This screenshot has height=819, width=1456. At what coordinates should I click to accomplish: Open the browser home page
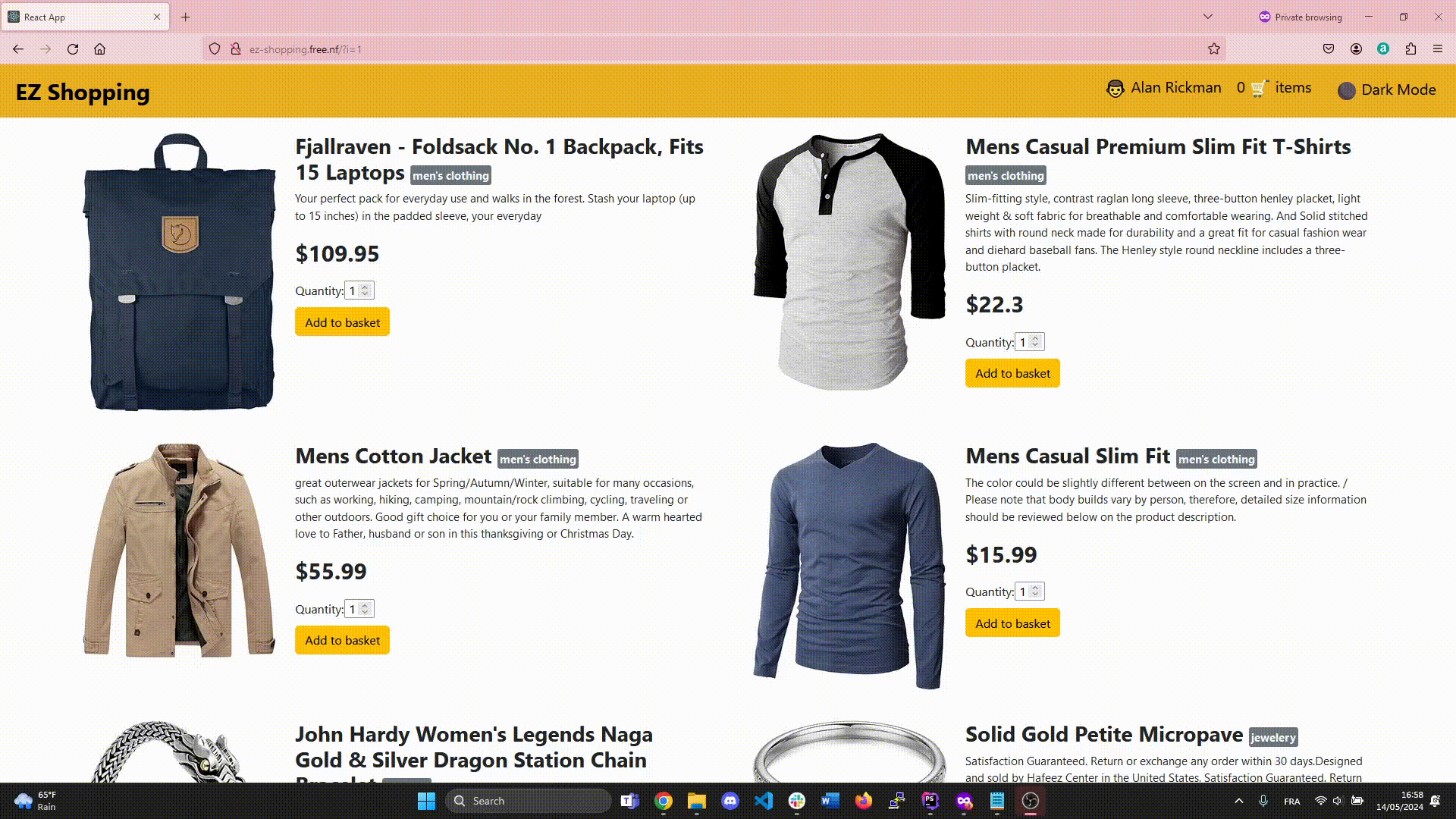[99, 49]
